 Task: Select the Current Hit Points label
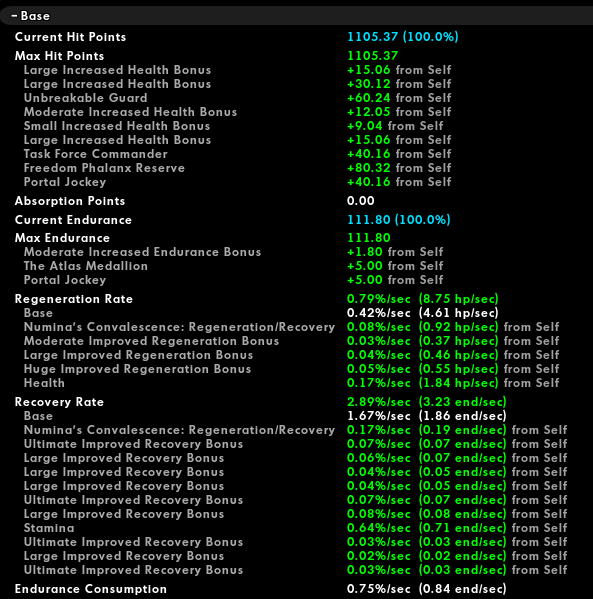click(x=70, y=37)
